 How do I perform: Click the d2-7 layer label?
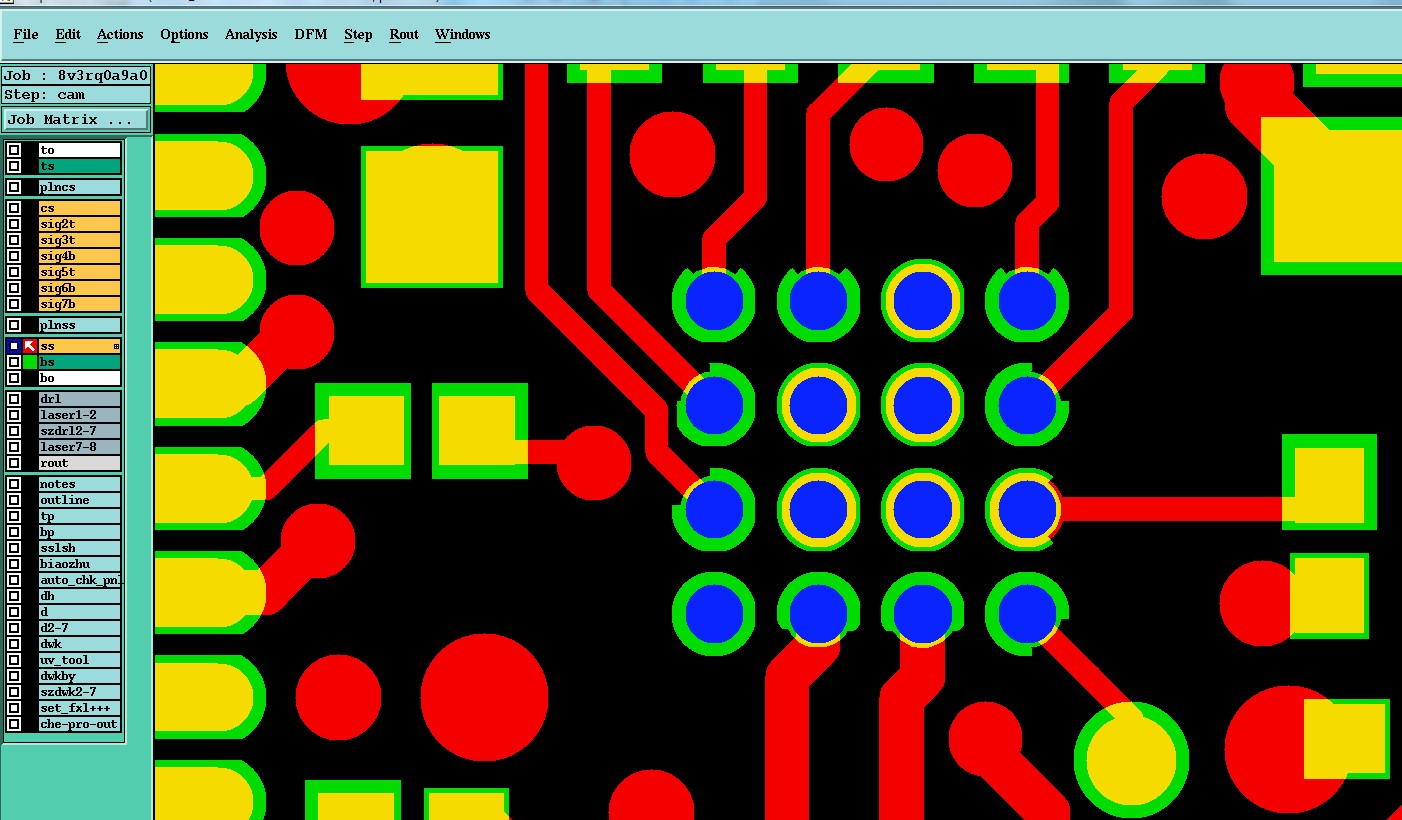[79, 628]
